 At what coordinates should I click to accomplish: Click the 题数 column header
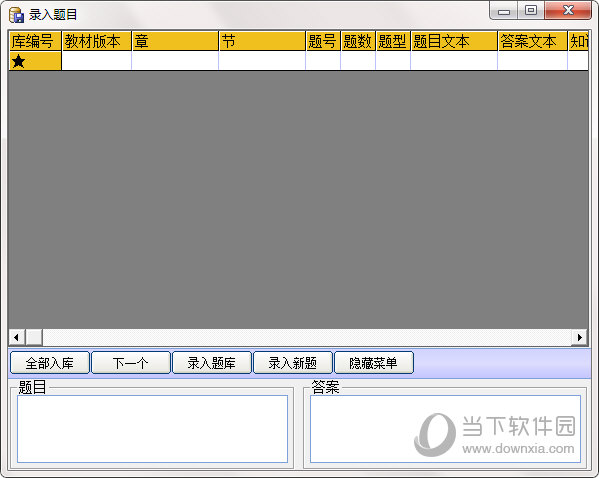point(358,41)
